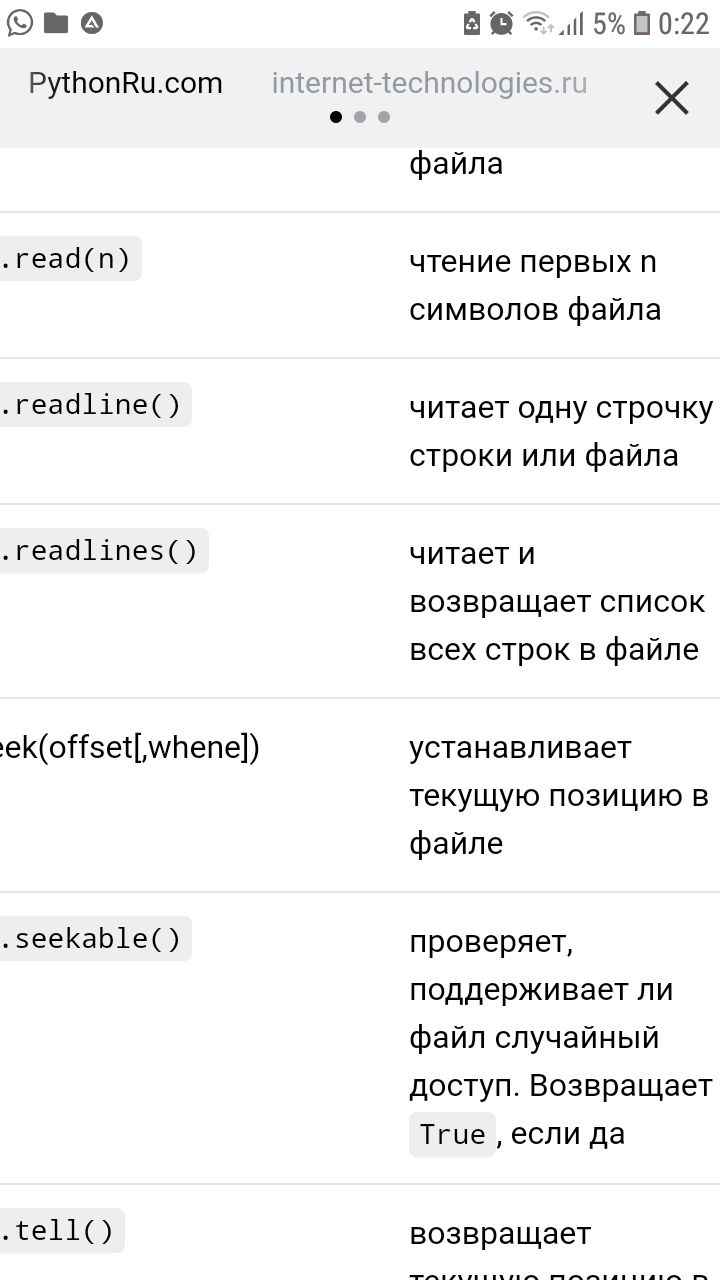This screenshot has height=1280, width=720.
Task: Switch to the PythonRu.com tab
Action: [125, 83]
